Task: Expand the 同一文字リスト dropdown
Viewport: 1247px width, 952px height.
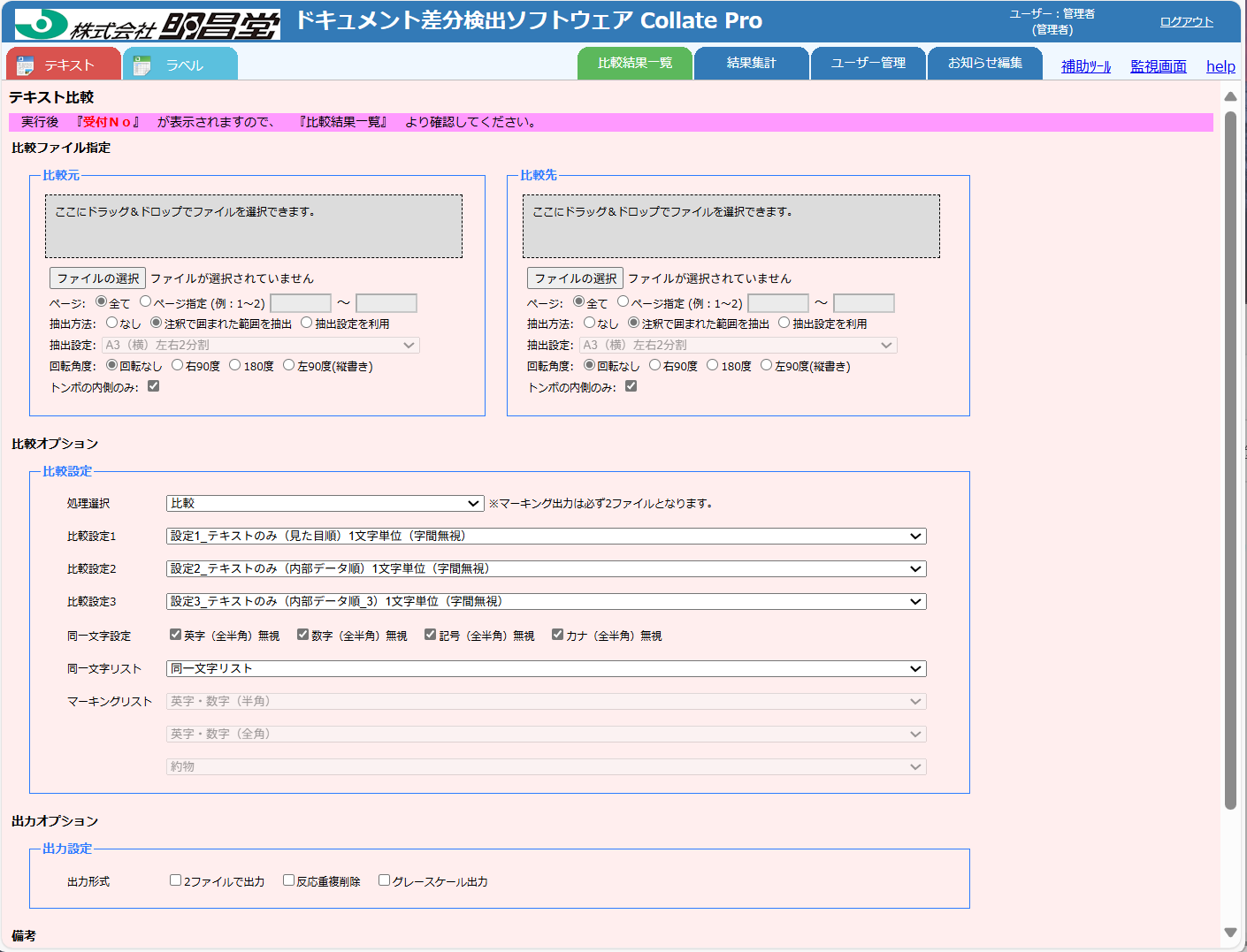Action: click(546, 668)
